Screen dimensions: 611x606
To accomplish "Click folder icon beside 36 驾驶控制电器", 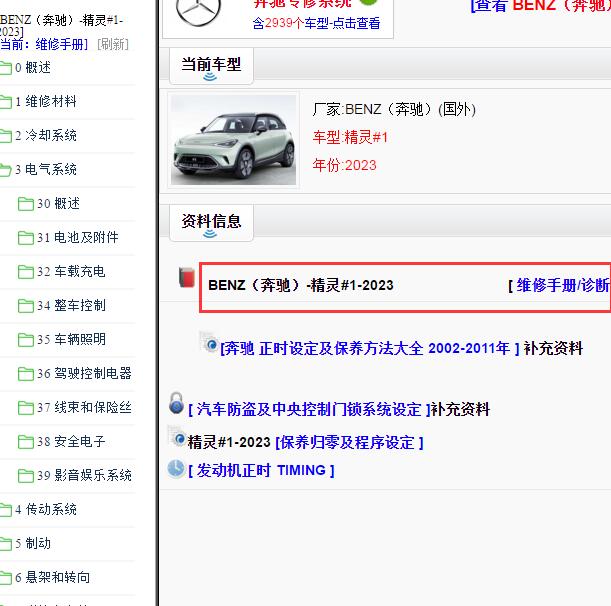I will coord(26,374).
